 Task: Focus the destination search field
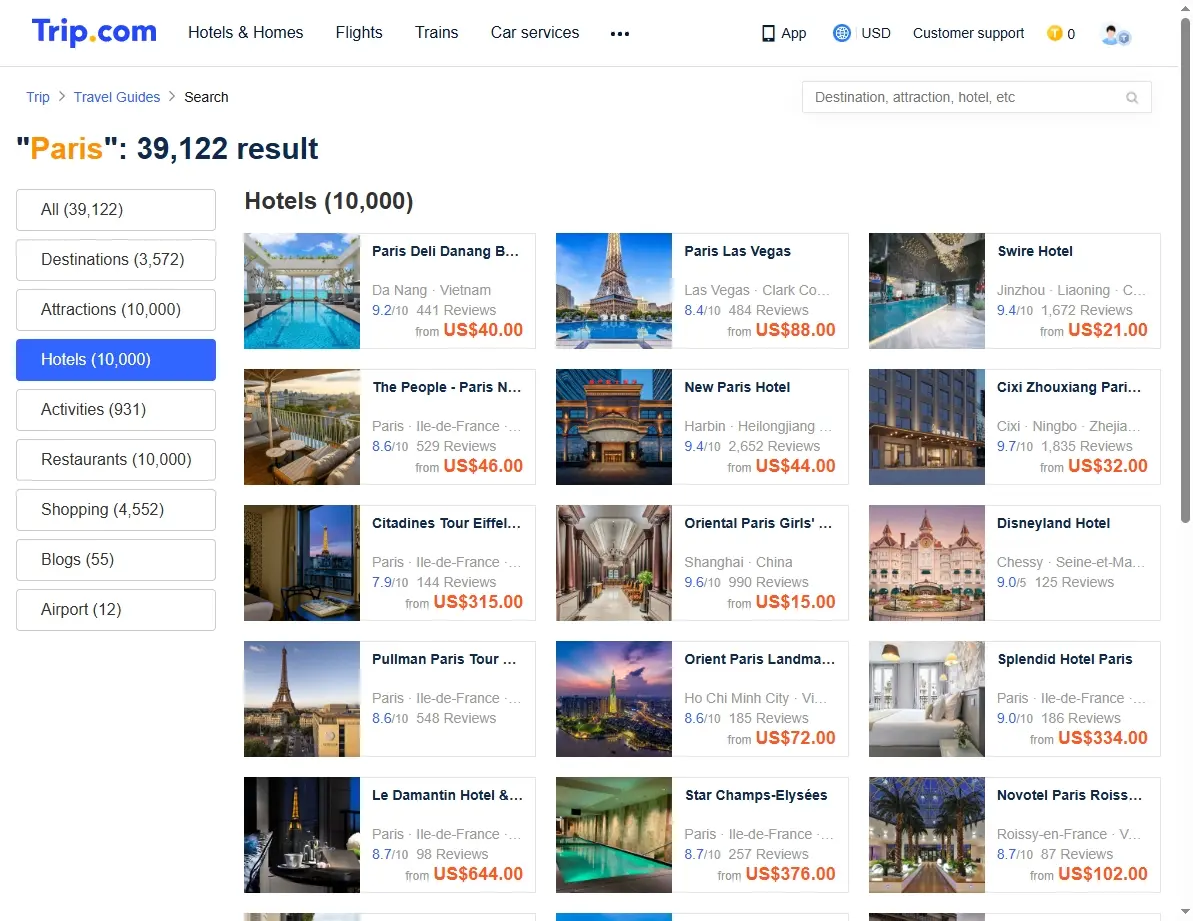976,97
